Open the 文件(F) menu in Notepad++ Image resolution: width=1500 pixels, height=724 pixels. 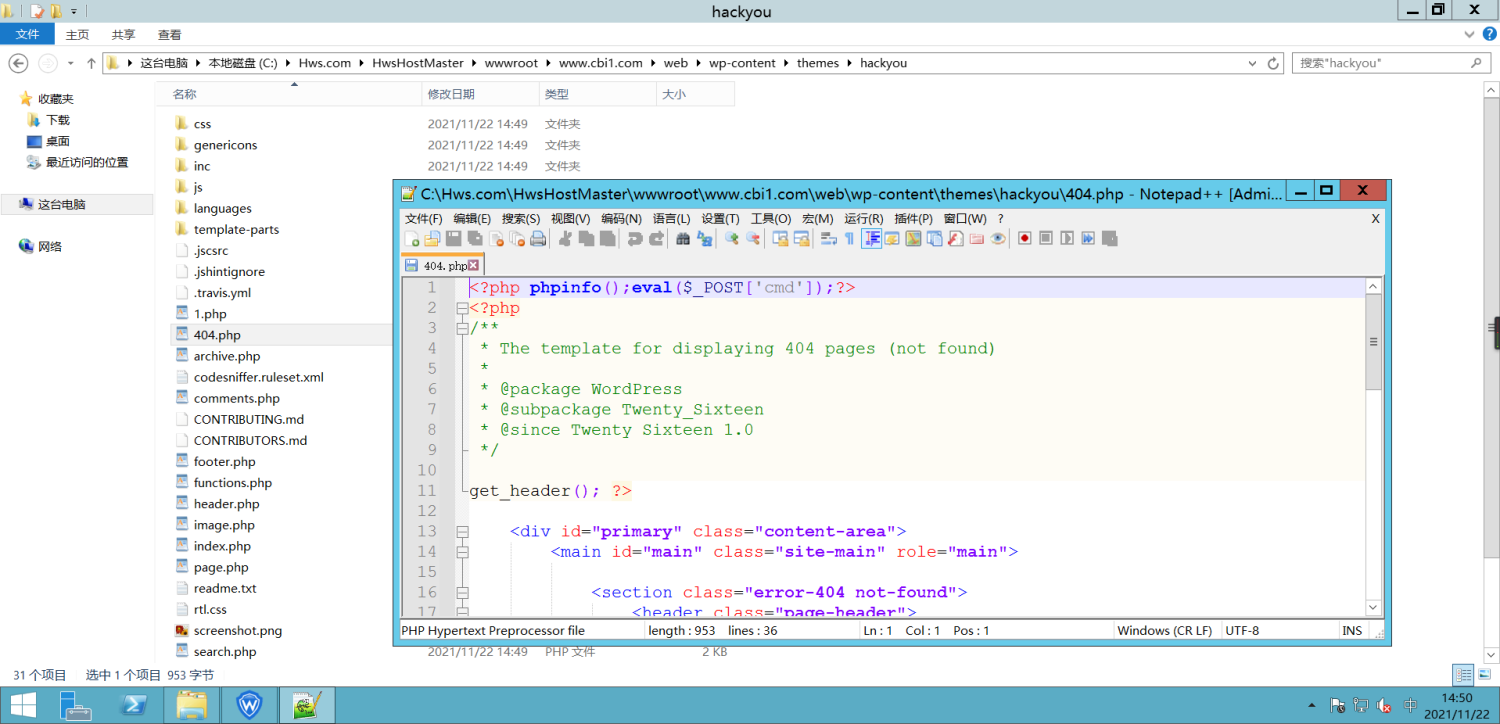point(423,218)
